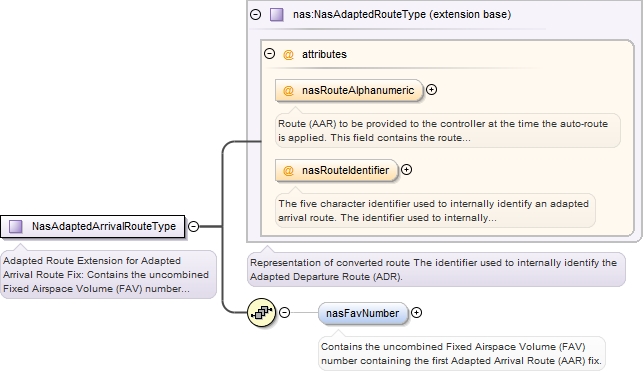Select the nasRouteIdentifier attribute box

[337, 170]
